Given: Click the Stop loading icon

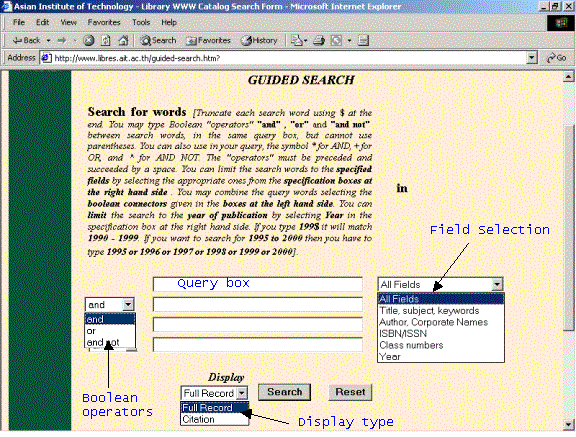Looking at the screenshot, I should click(89, 40).
